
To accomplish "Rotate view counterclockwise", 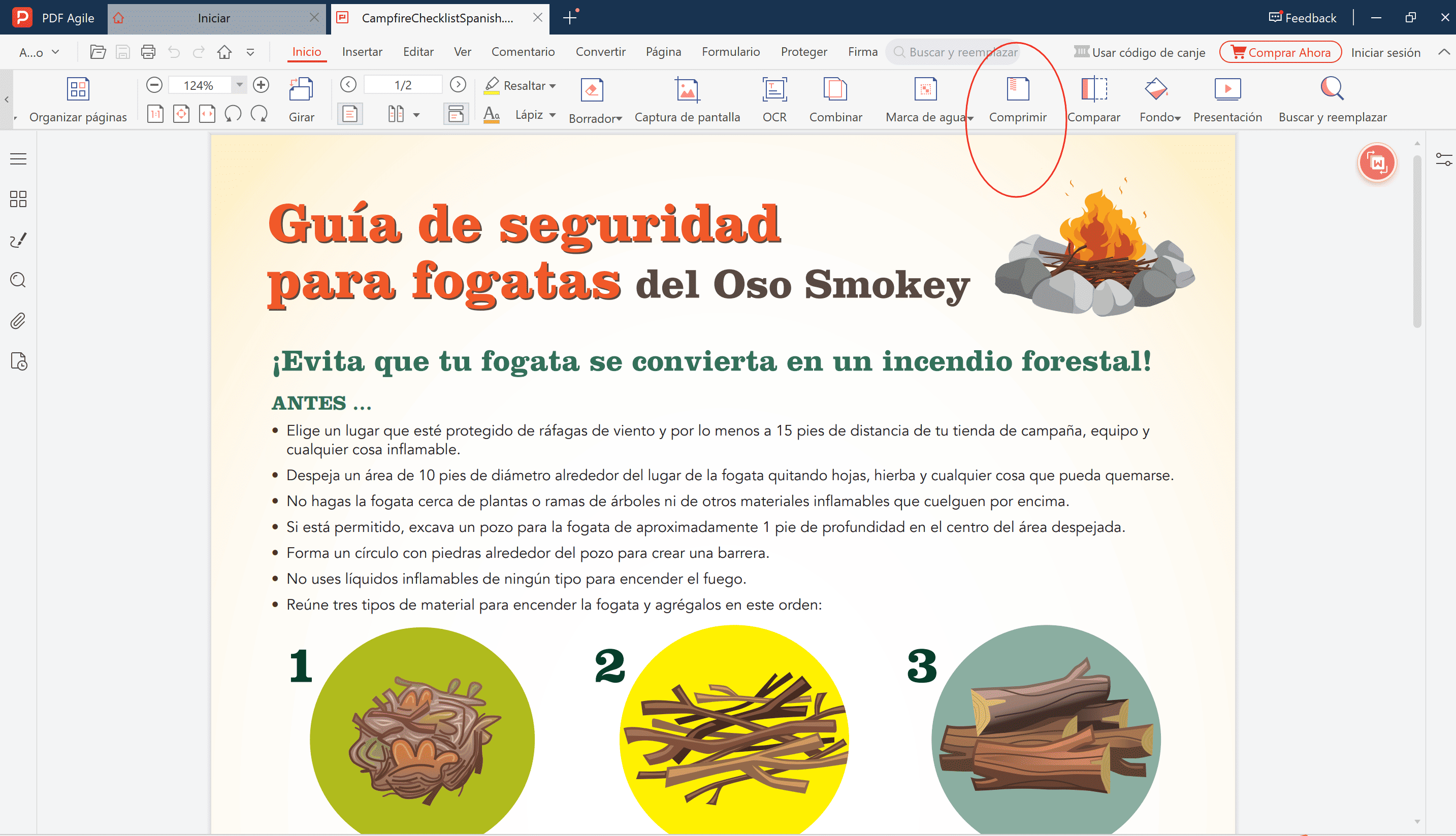I will (x=233, y=114).
